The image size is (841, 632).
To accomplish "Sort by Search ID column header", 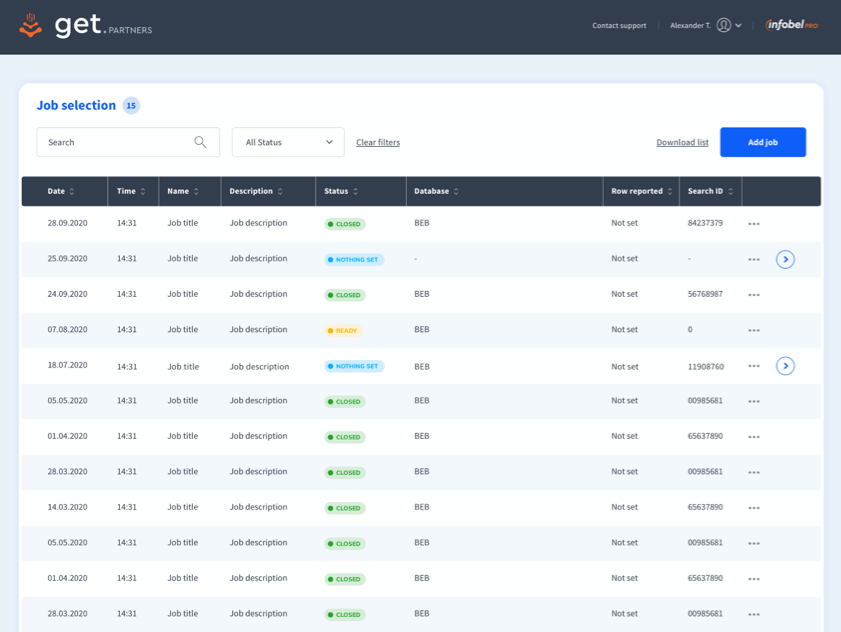I will coord(710,191).
